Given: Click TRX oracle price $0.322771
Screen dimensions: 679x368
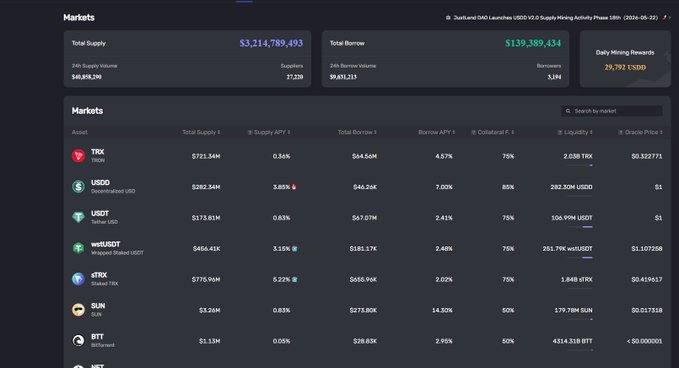Looking at the screenshot, I should click(647, 156).
